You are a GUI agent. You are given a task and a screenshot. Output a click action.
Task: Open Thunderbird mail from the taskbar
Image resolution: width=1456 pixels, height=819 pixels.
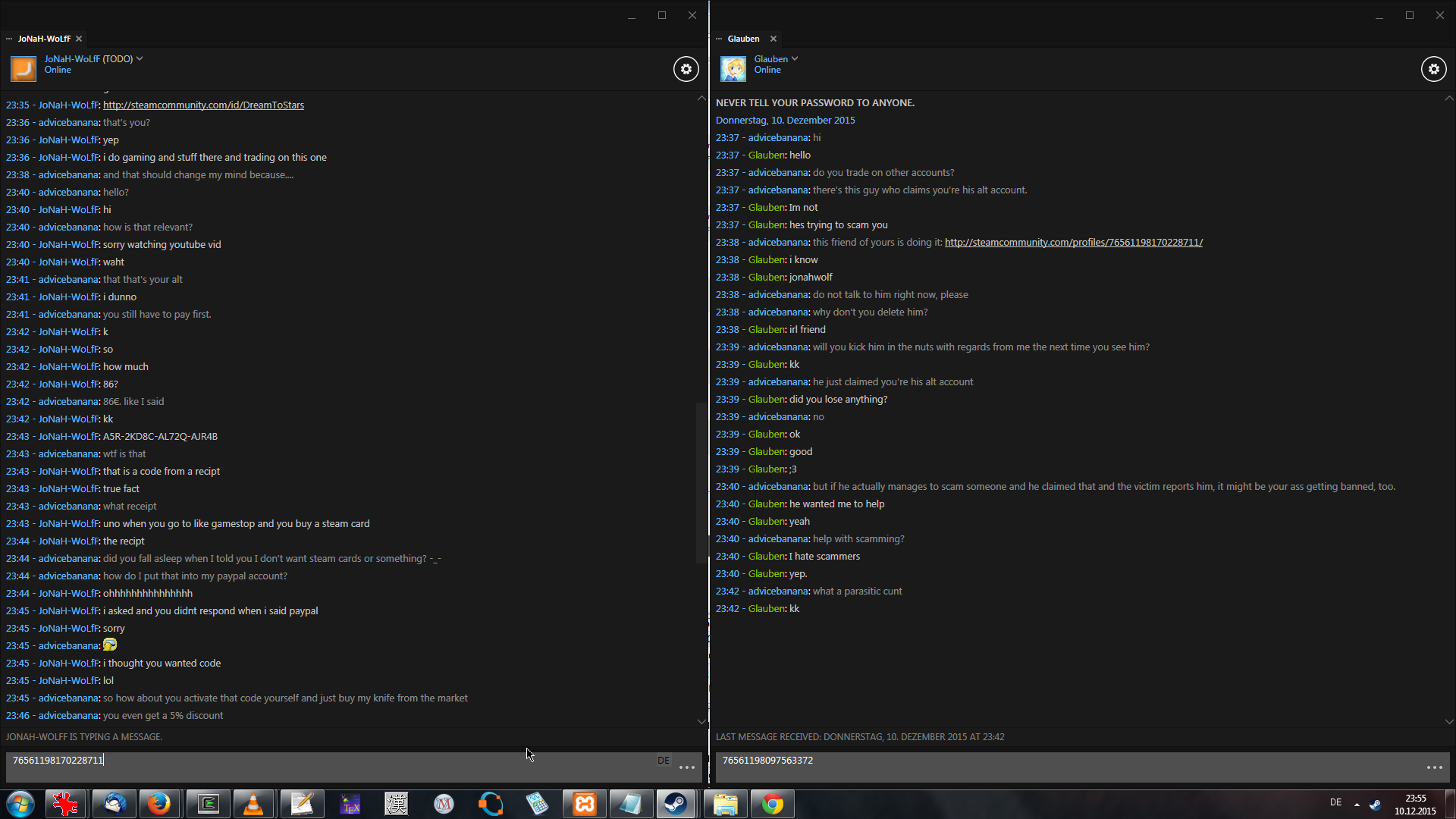point(115,804)
